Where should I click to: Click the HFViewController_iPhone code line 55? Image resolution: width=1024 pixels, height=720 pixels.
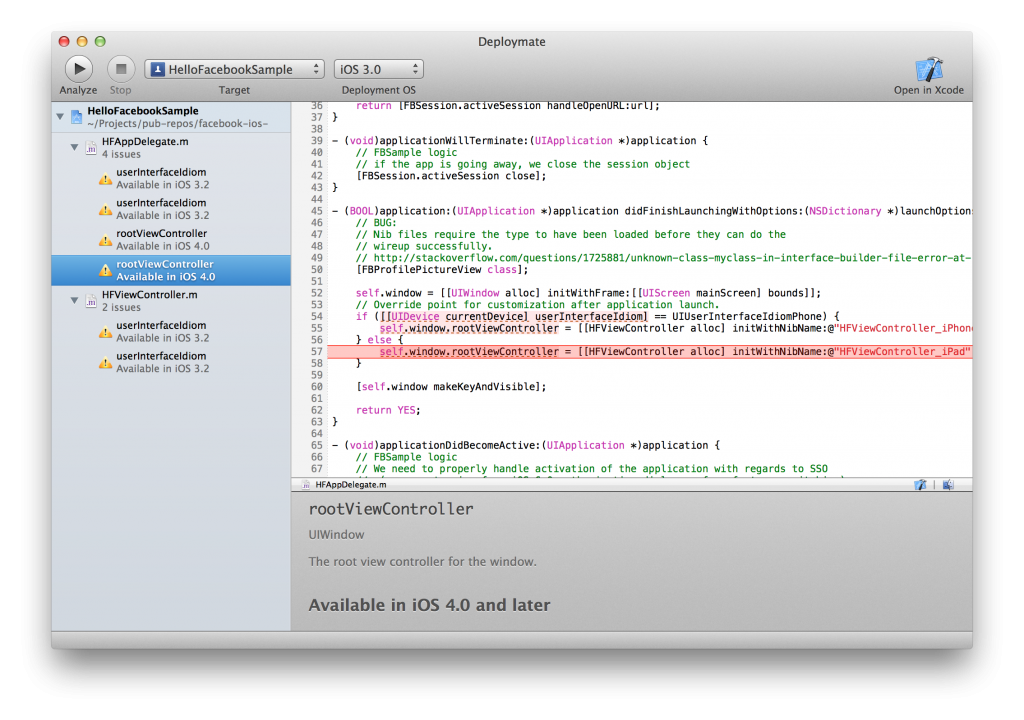pyautogui.click(x=676, y=329)
